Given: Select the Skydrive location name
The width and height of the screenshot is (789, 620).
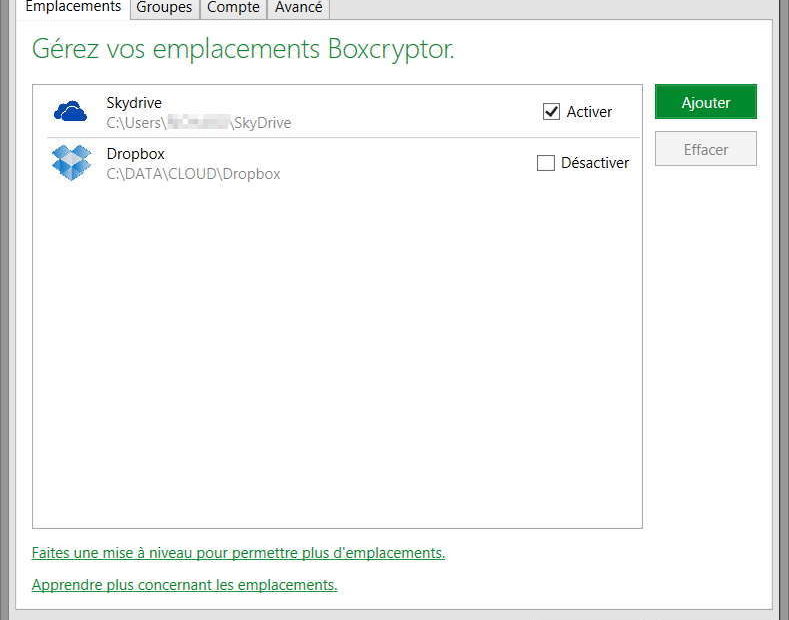Looking at the screenshot, I should pos(134,103).
